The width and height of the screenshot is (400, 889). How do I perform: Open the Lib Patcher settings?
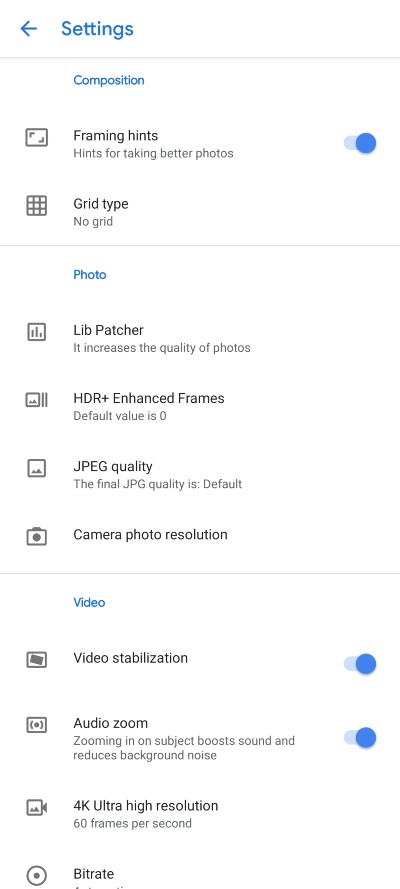tap(200, 338)
